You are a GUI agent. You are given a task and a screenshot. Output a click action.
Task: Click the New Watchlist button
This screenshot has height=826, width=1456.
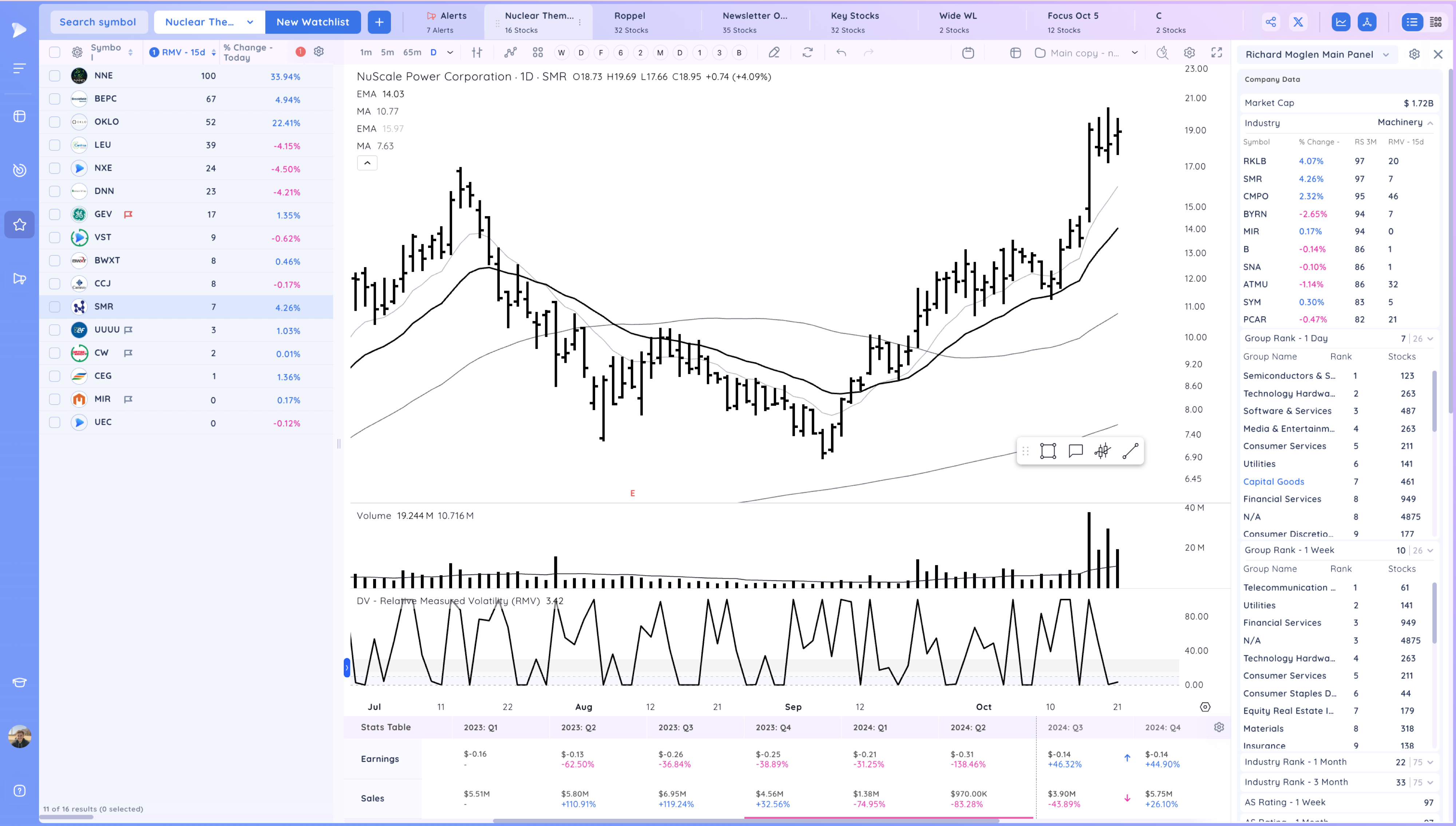313,22
